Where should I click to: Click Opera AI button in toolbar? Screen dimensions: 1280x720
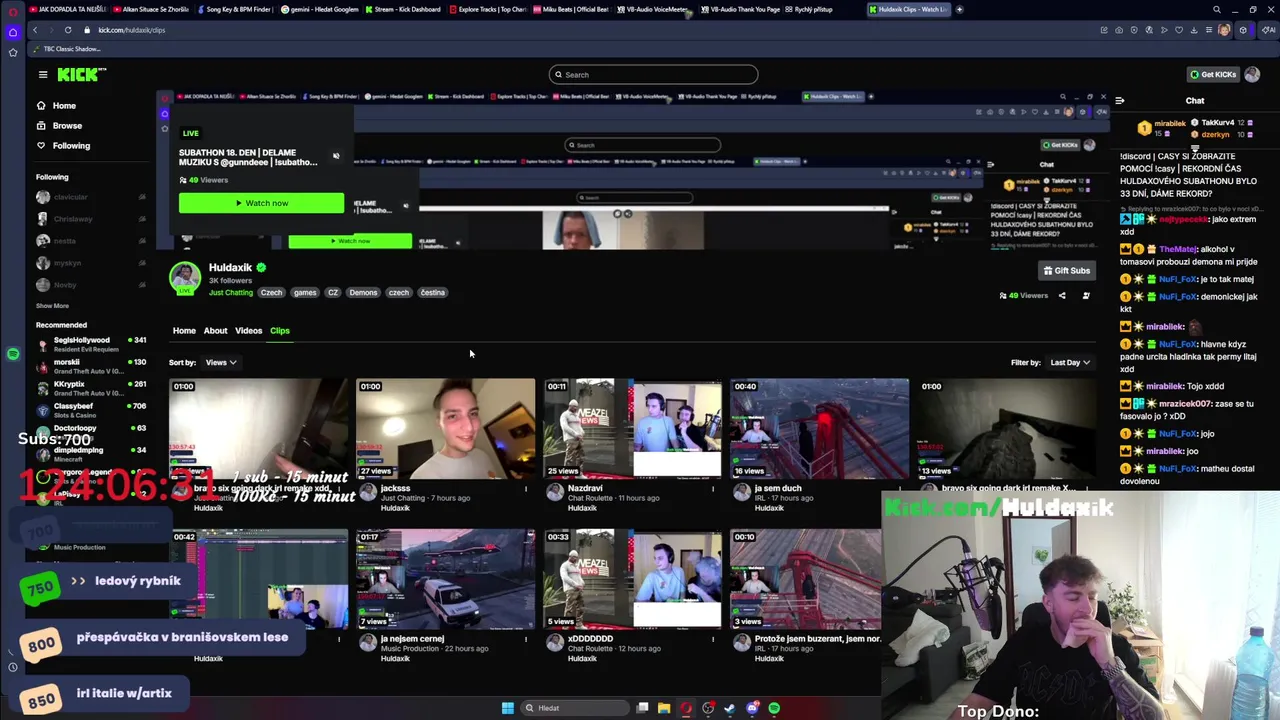(x=1270, y=30)
